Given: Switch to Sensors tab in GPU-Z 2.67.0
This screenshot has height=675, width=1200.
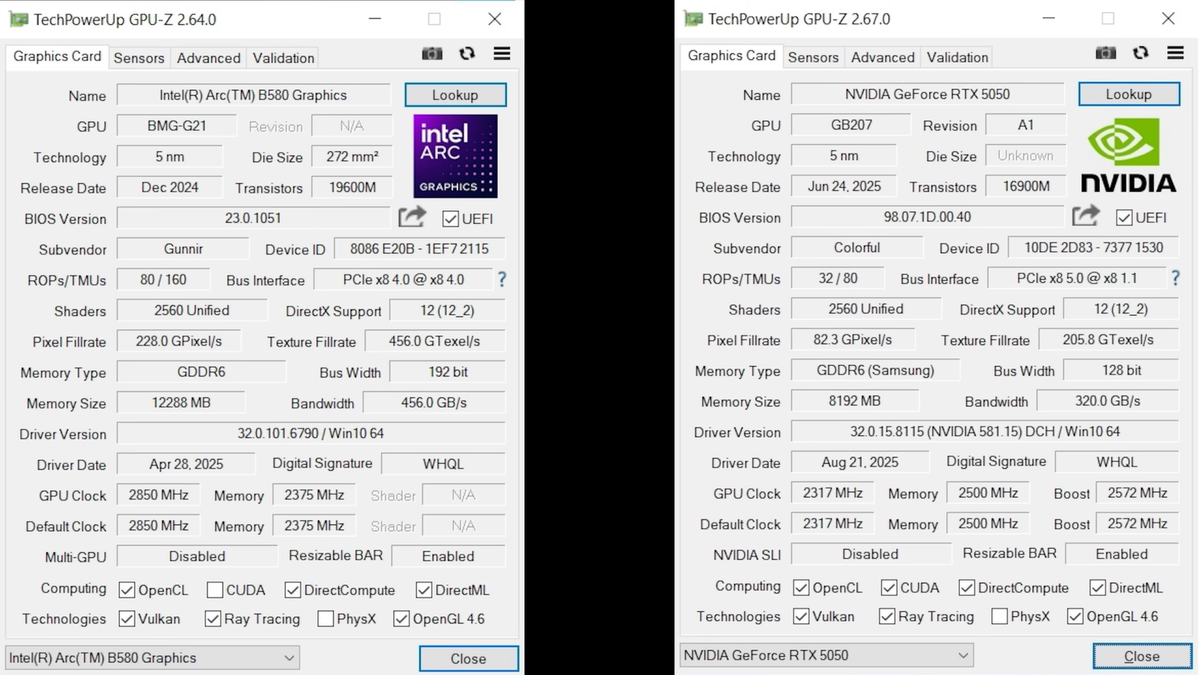Looking at the screenshot, I should [813, 57].
